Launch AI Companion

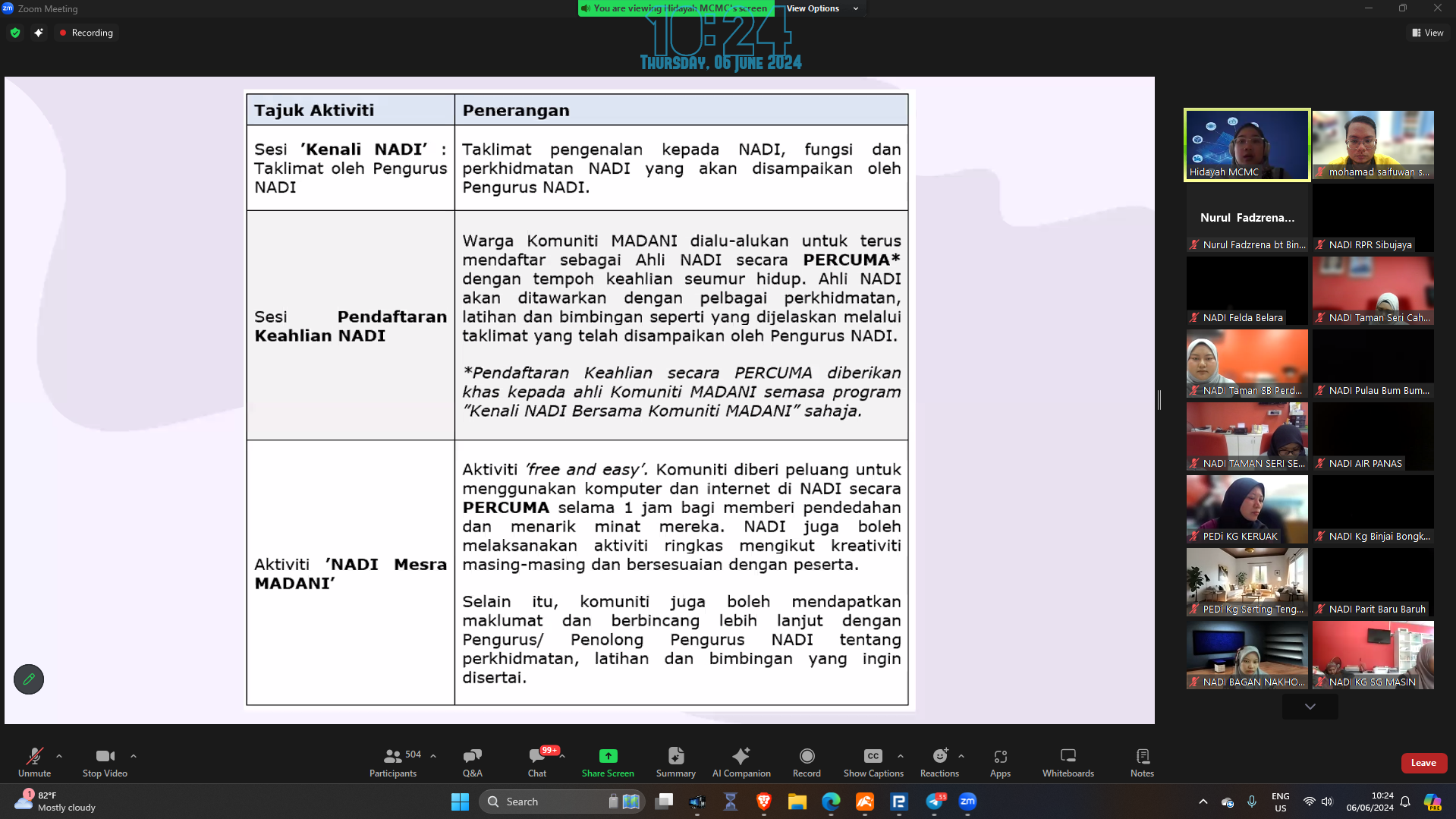click(741, 762)
